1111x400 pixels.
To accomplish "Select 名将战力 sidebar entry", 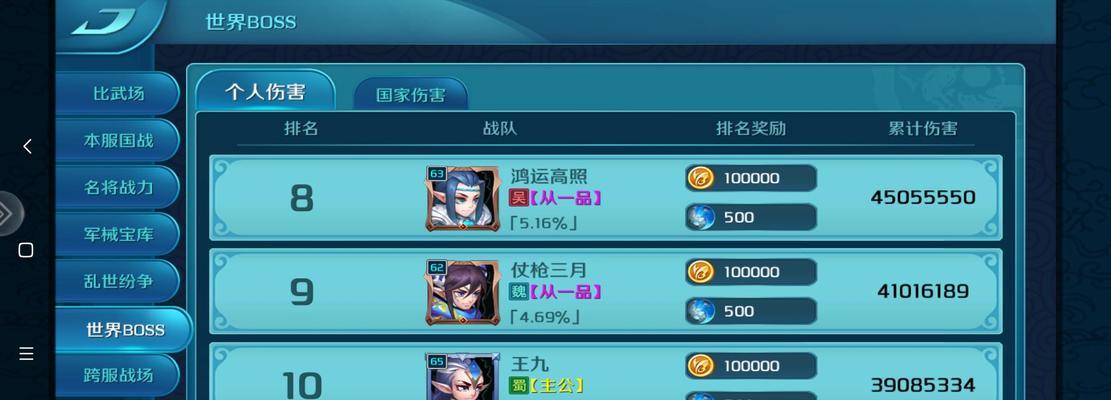I will point(118,188).
